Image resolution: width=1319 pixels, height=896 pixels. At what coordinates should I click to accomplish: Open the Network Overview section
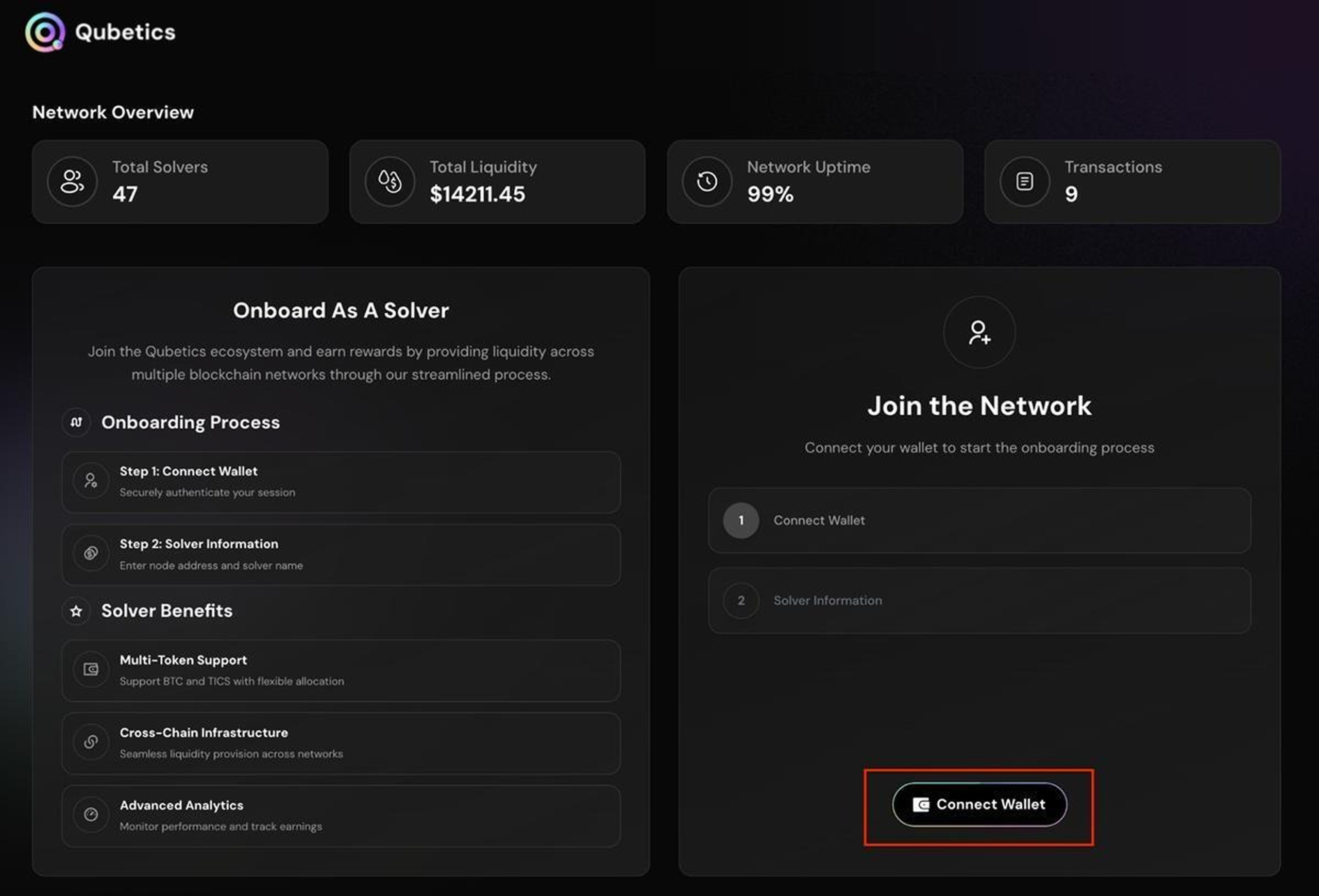pos(113,112)
